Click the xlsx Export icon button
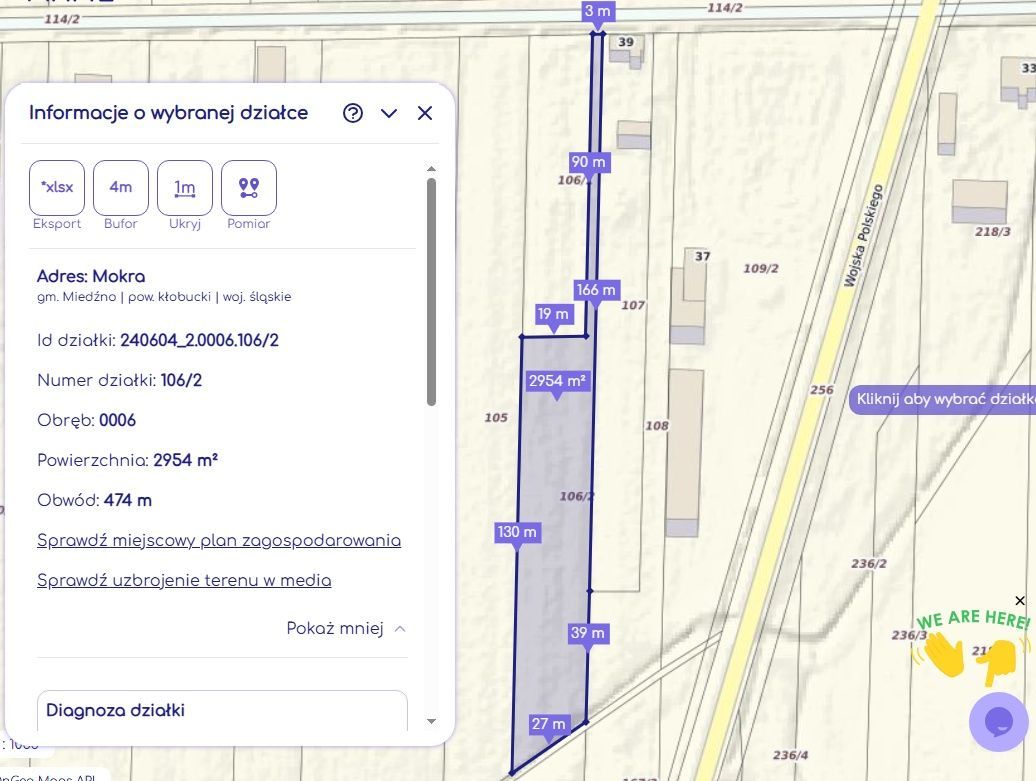The height and width of the screenshot is (781, 1036). 57,188
